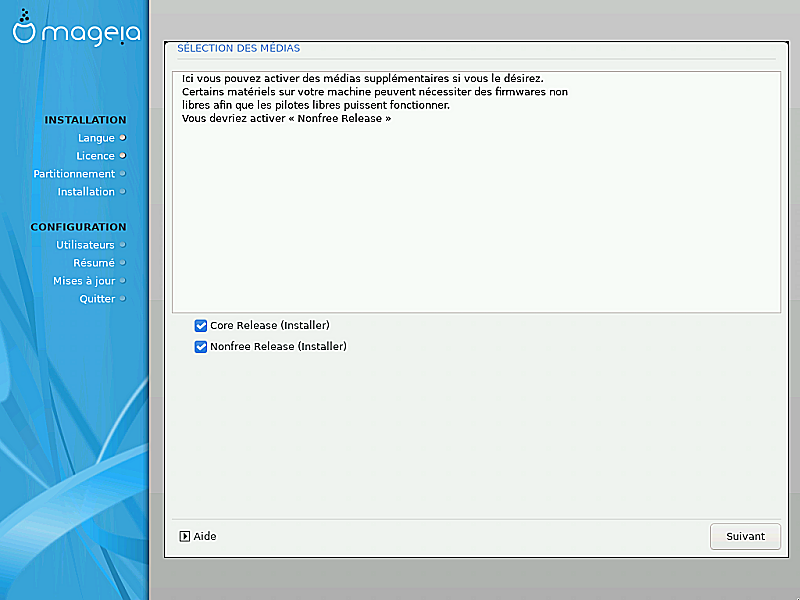Click the step indicator dot beside Partitionnement
Viewport: 800px width, 600px height.
point(122,173)
